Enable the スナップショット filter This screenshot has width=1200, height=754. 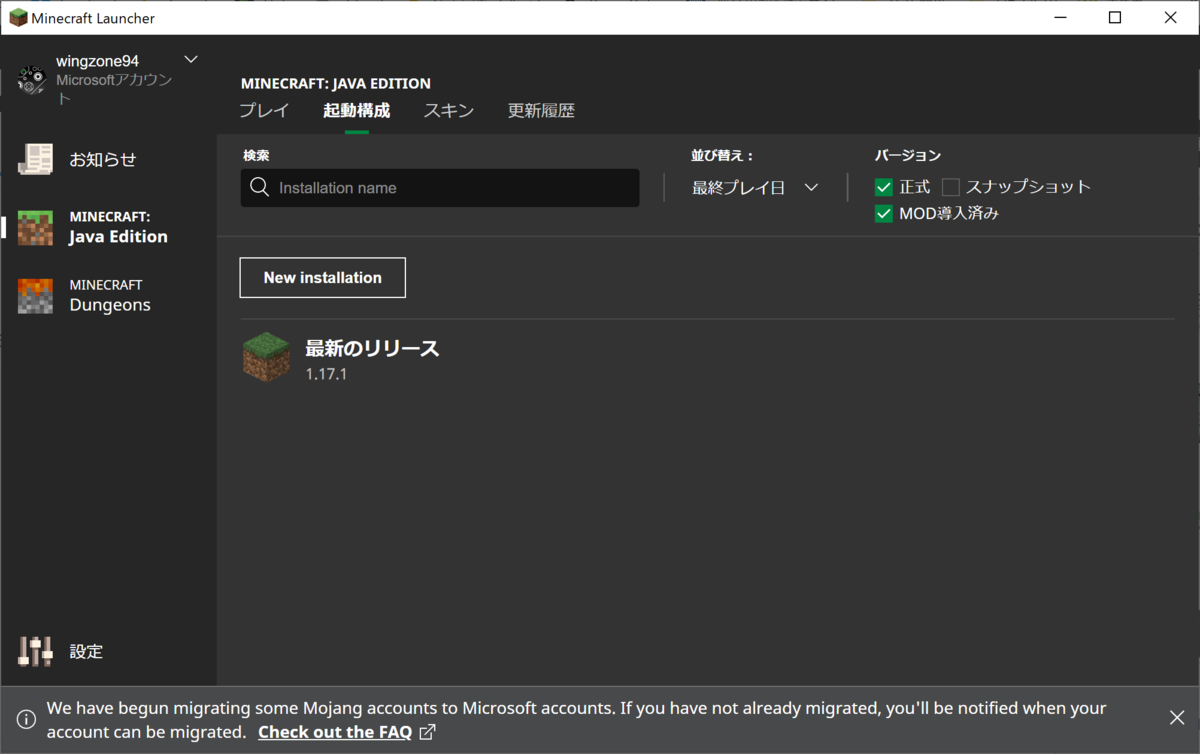[x=950, y=186]
